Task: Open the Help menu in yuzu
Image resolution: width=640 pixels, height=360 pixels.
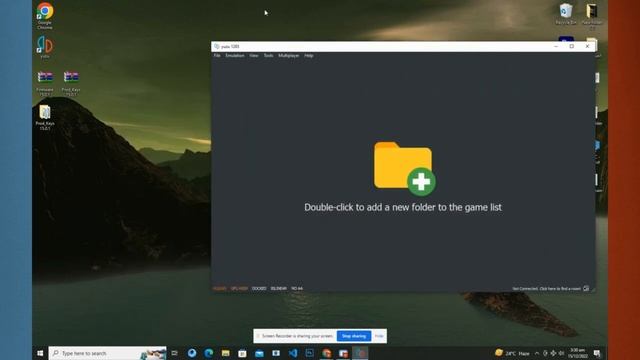Action: point(309,56)
